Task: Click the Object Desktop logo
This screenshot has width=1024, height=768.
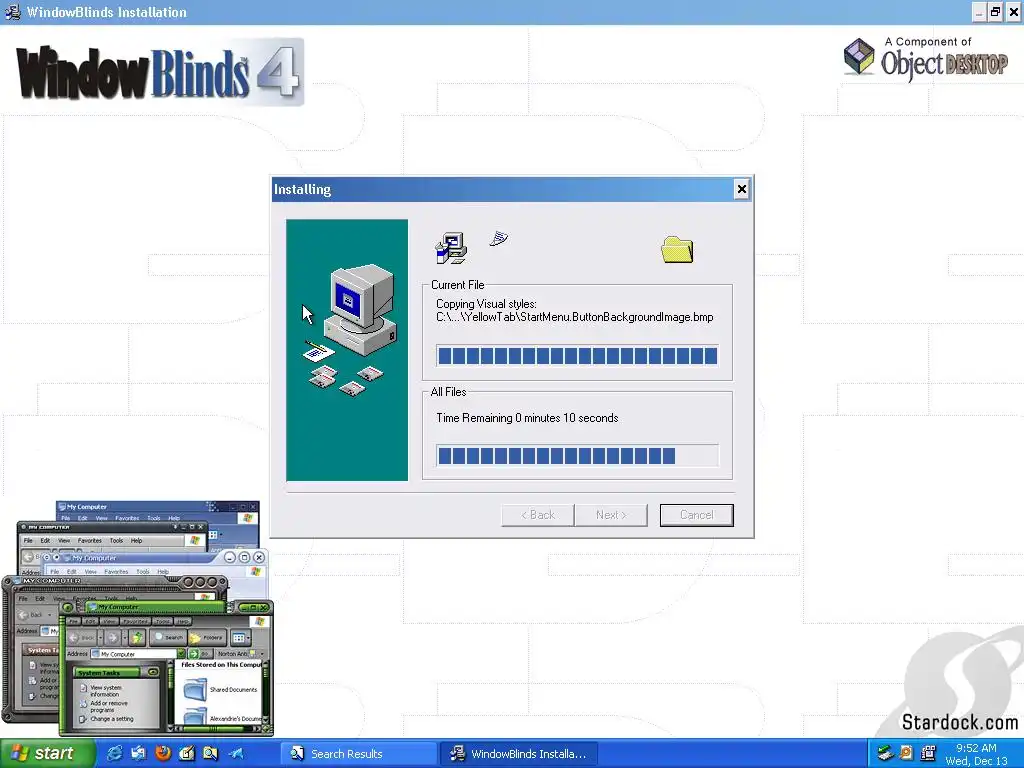Action: tap(926, 58)
